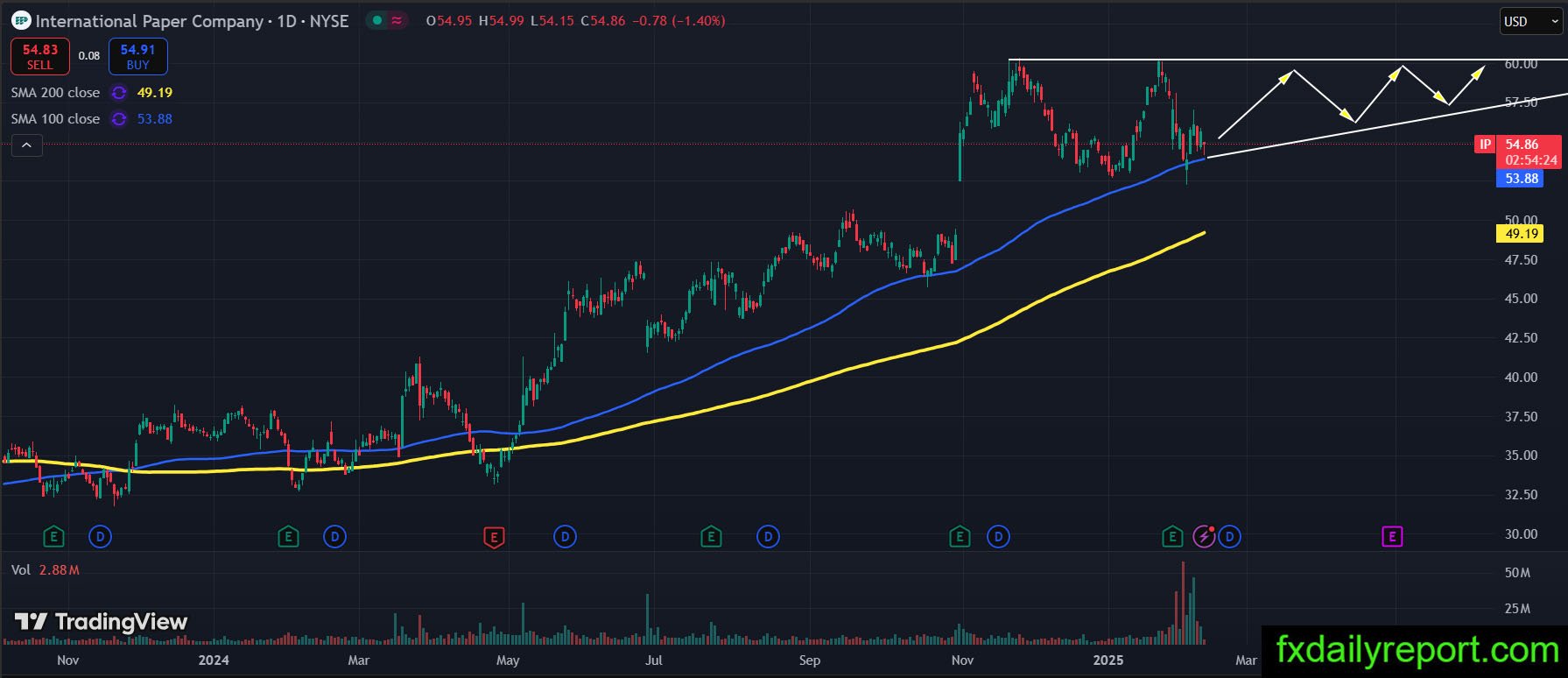The height and width of the screenshot is (678, 1568).
Task: Click the 50M volume axis tick
Action: click(1517, 573)
